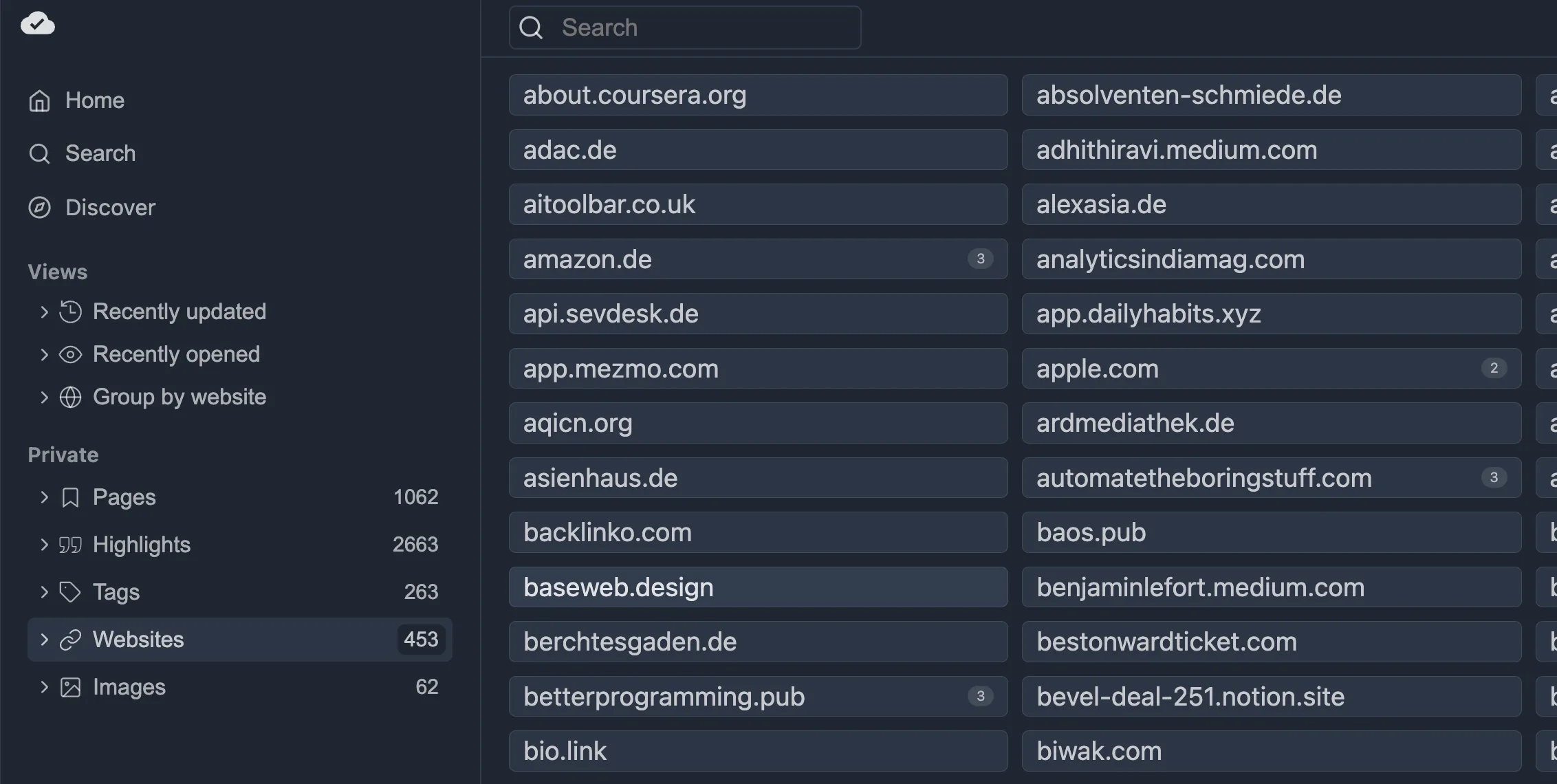Click the aqicn.org website entry
The width and height of the screenshot is (1557, 784).
758,423
